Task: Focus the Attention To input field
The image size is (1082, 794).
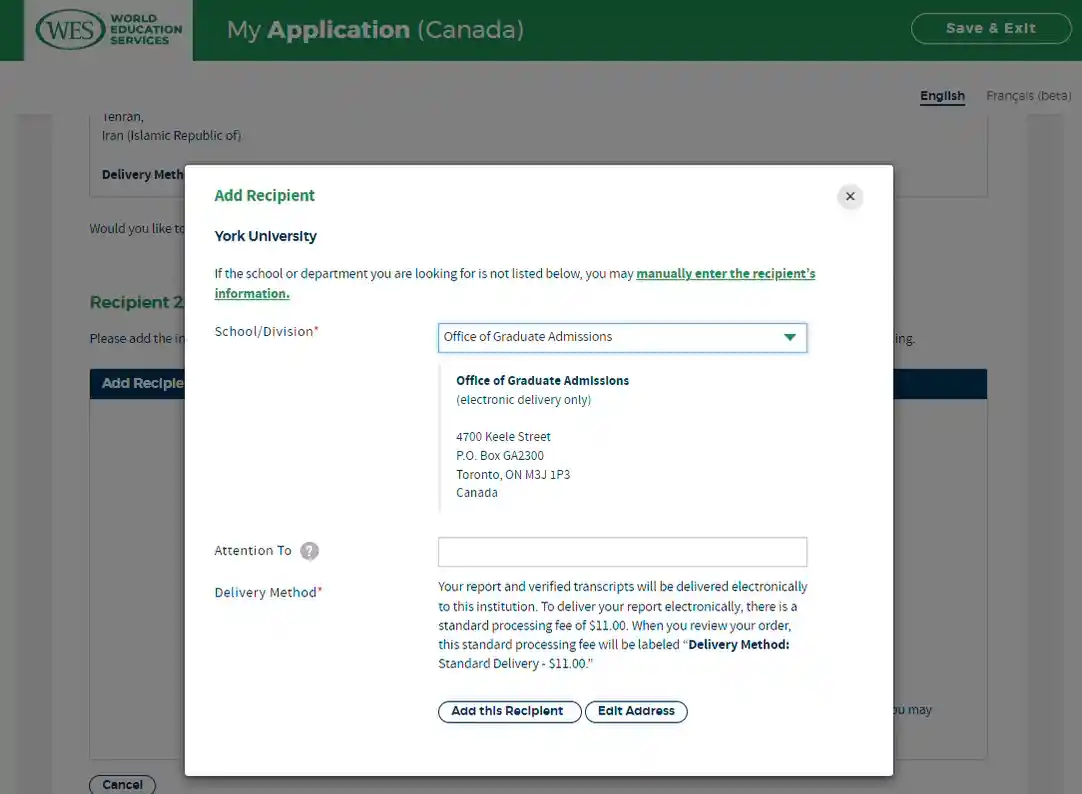Action: [622, 552]
